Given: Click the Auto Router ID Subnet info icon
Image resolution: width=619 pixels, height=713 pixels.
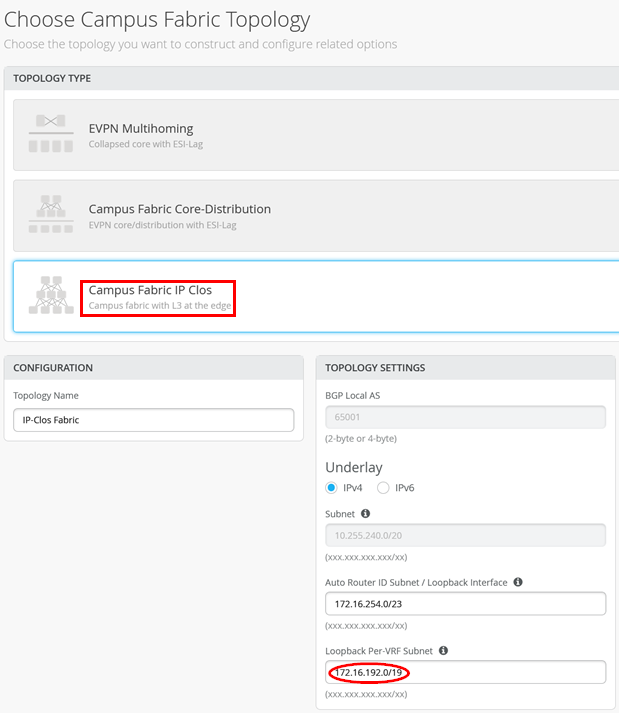Looking at the screenshot, I should (x=518, y=582).
